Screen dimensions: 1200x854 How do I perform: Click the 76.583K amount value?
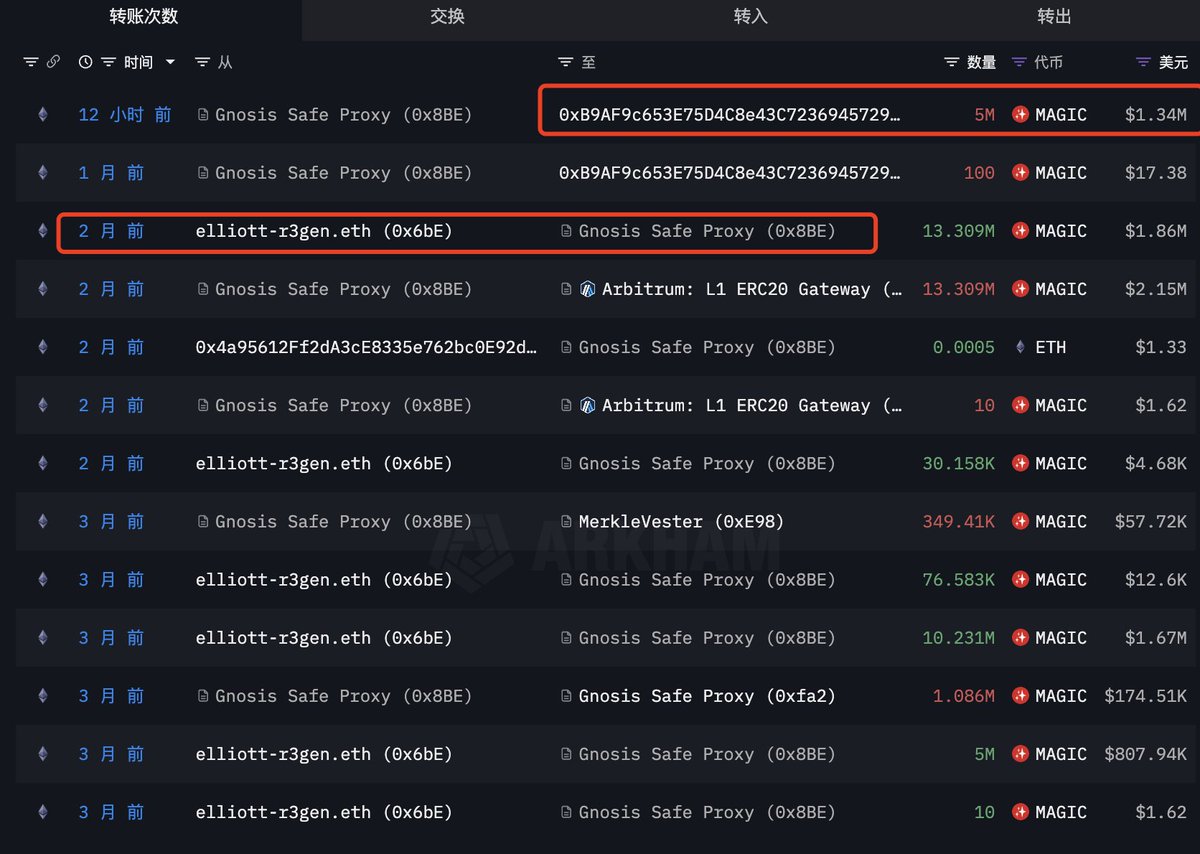click(x=958, y=579)
